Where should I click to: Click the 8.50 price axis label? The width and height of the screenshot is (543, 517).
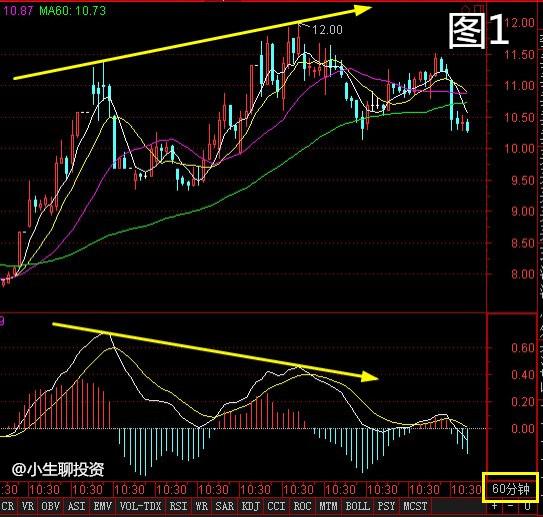523,243
